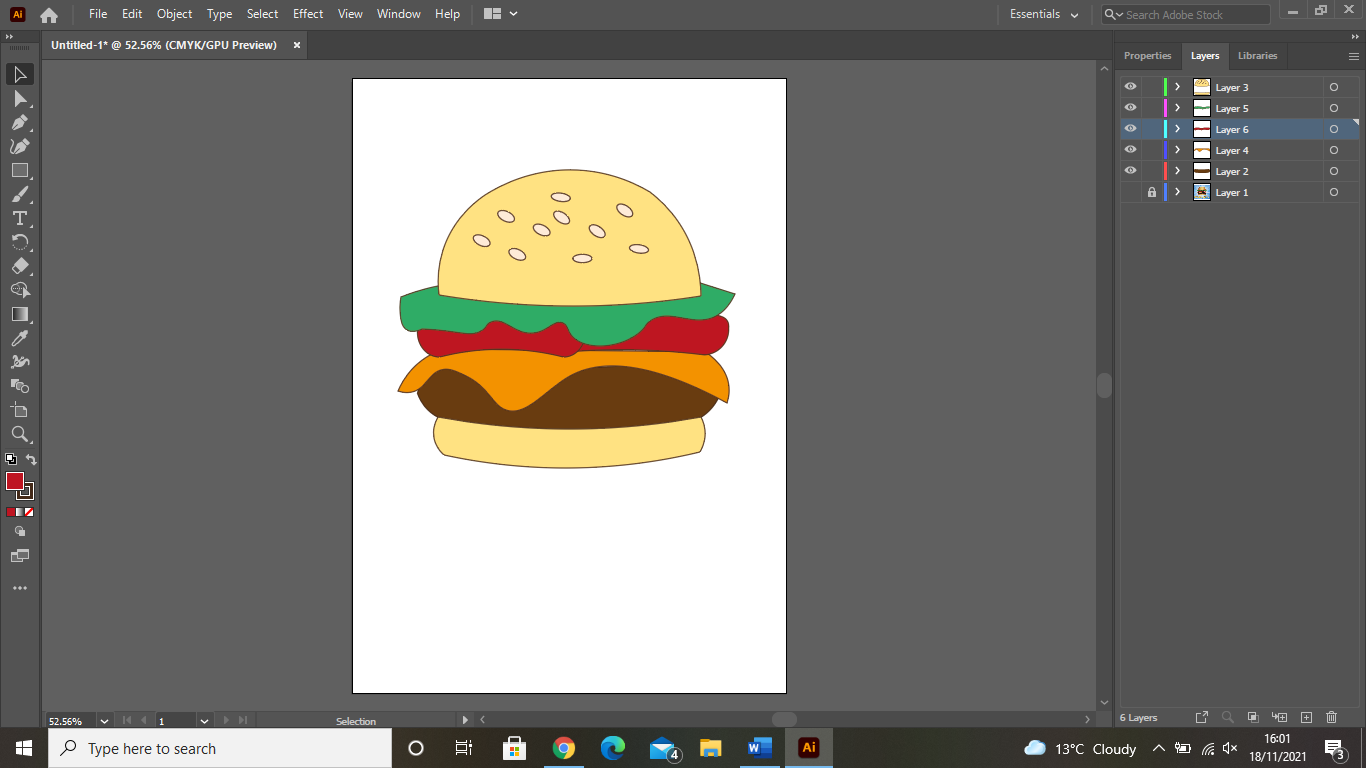Select the Rotate tool
The image size is (1366, 768).
pos(19,242)
